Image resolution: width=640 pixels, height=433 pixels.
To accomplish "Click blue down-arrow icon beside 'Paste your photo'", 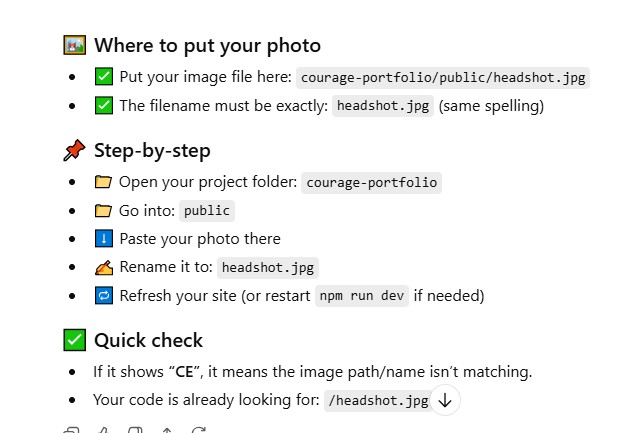I will [x=103, y=239].
